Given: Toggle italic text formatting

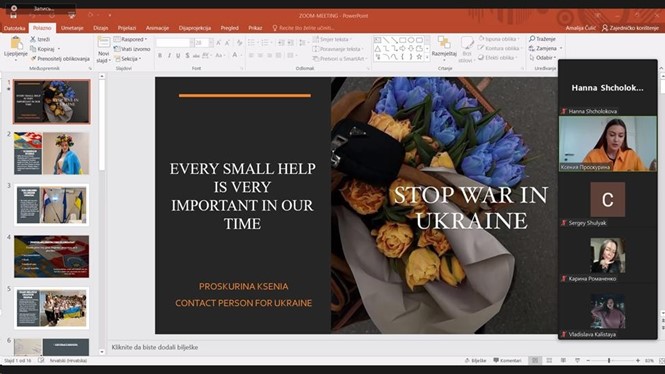Looking at the screenshot, I should coord(169,56).
